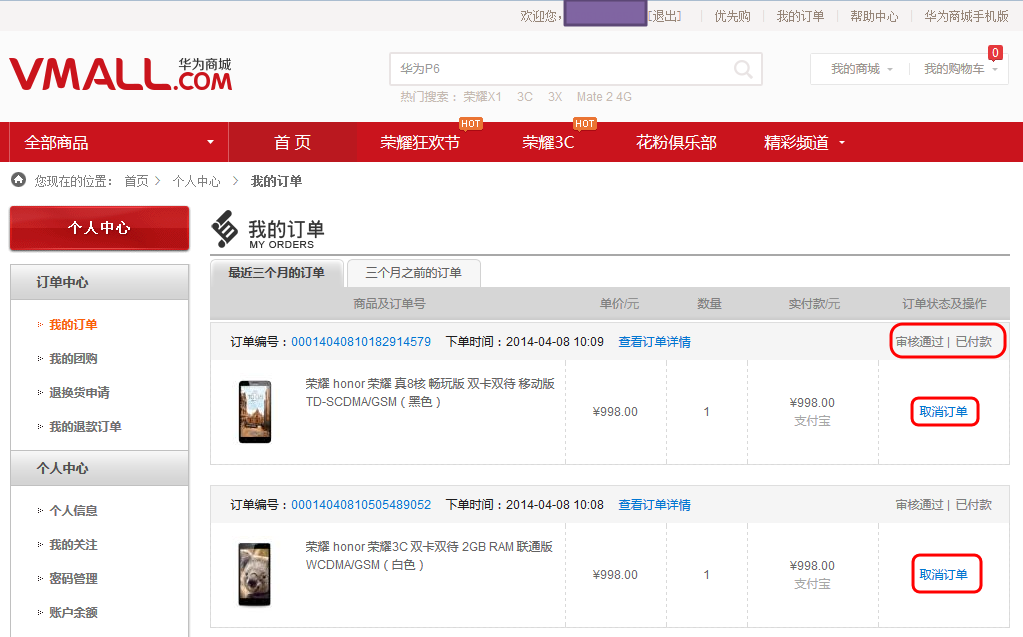Expand the 我的商城 dropdown
Screen dimensions: 1023x637
coord(861,69)
